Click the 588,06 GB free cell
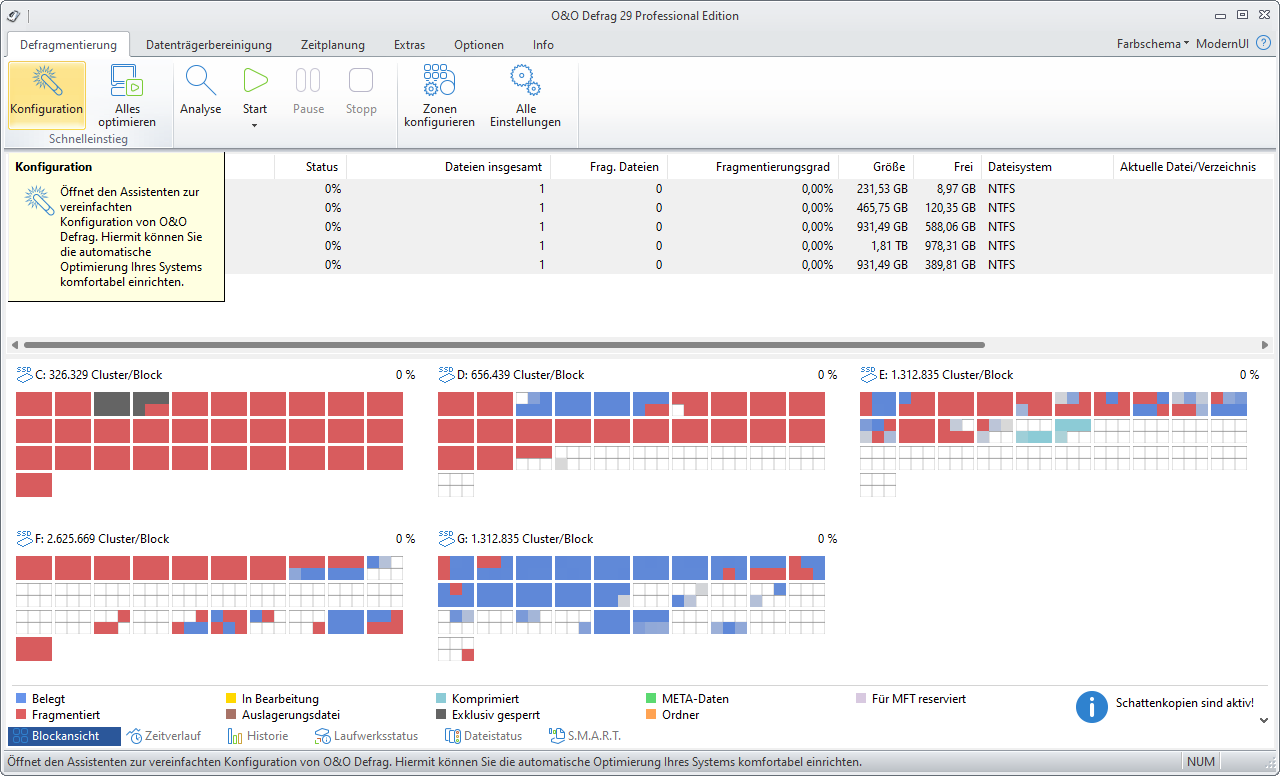 (x=947, y=226)
